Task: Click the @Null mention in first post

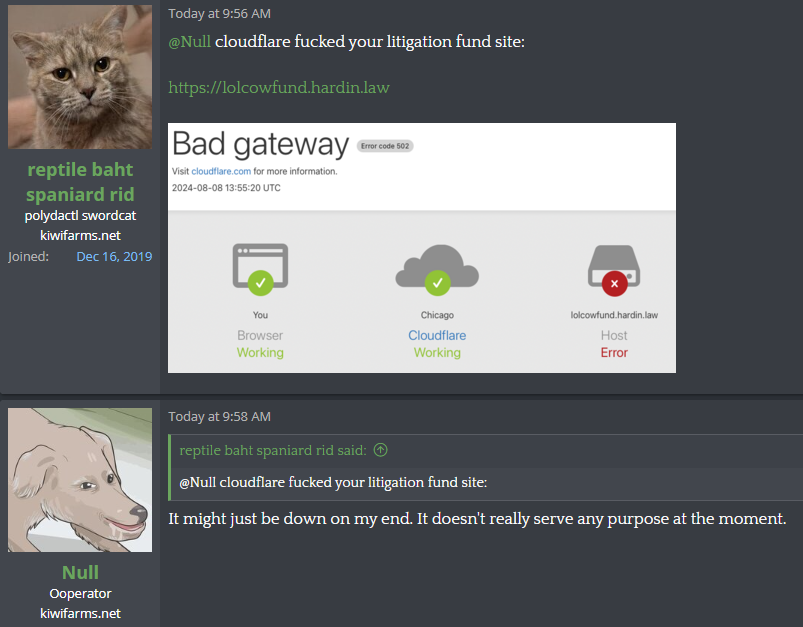Action: tap(189, 41)
